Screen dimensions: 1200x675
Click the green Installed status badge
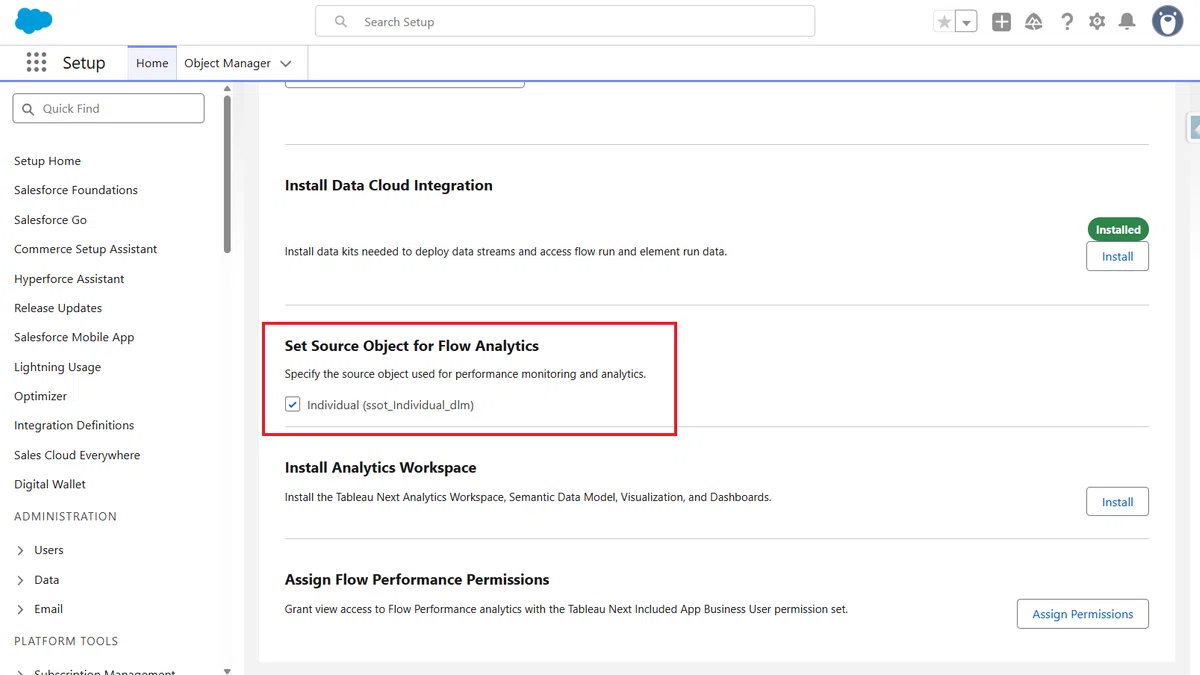(1118, 229)
